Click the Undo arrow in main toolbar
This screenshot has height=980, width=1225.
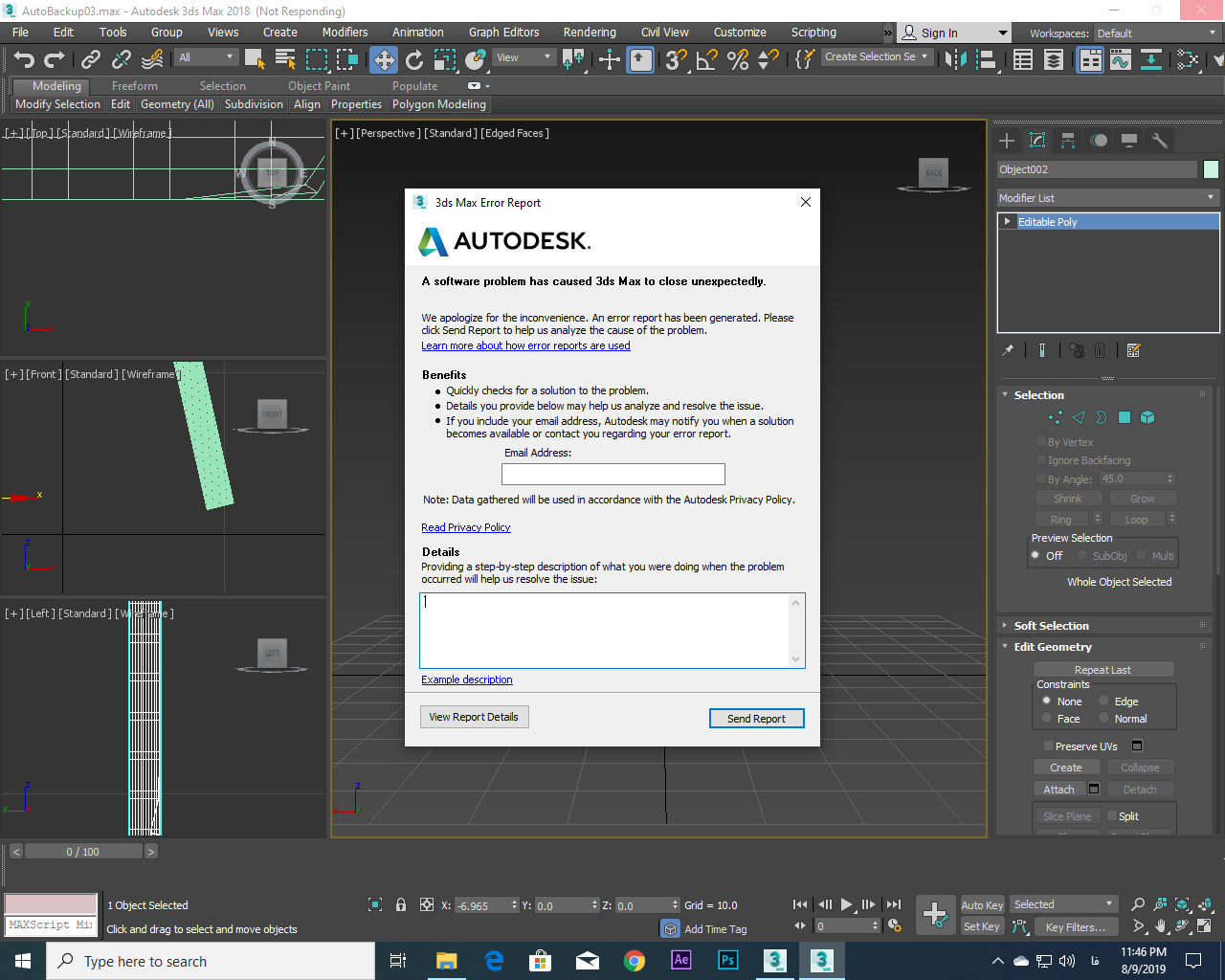[x=24, y=59]
